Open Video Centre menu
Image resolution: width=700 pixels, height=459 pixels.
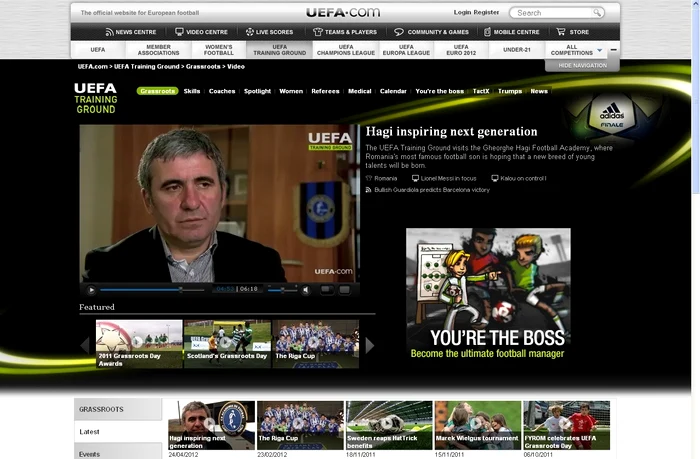point(201,32)
